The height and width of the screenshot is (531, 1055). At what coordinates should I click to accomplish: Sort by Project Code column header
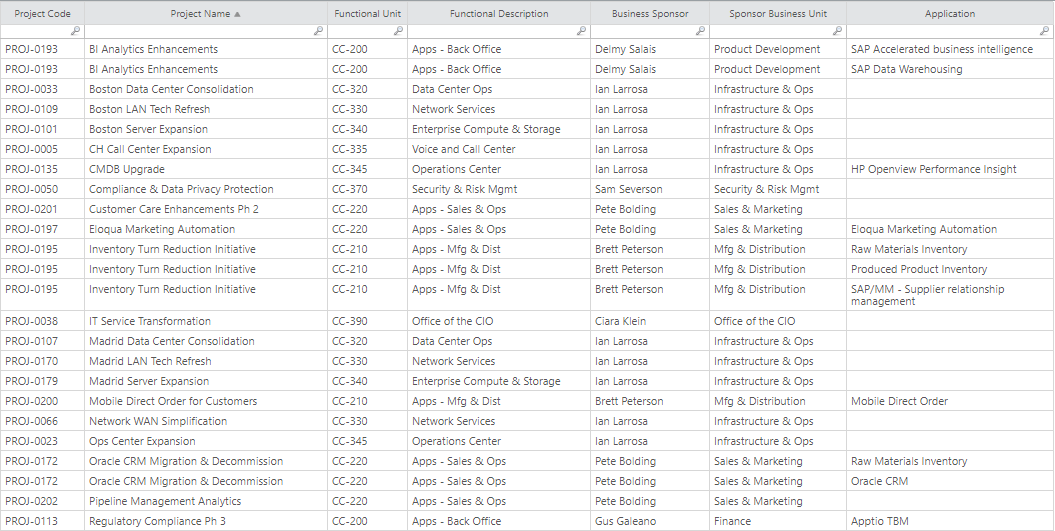point(42,13)
